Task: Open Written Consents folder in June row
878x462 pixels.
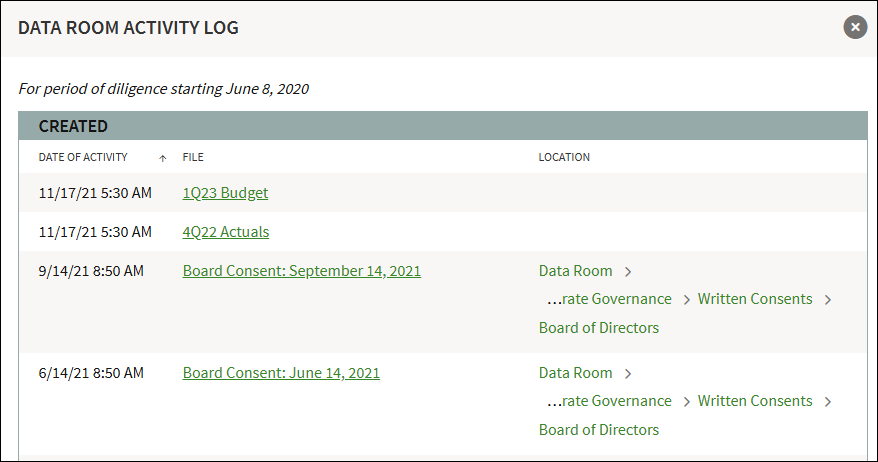Action: coord(755,401)
